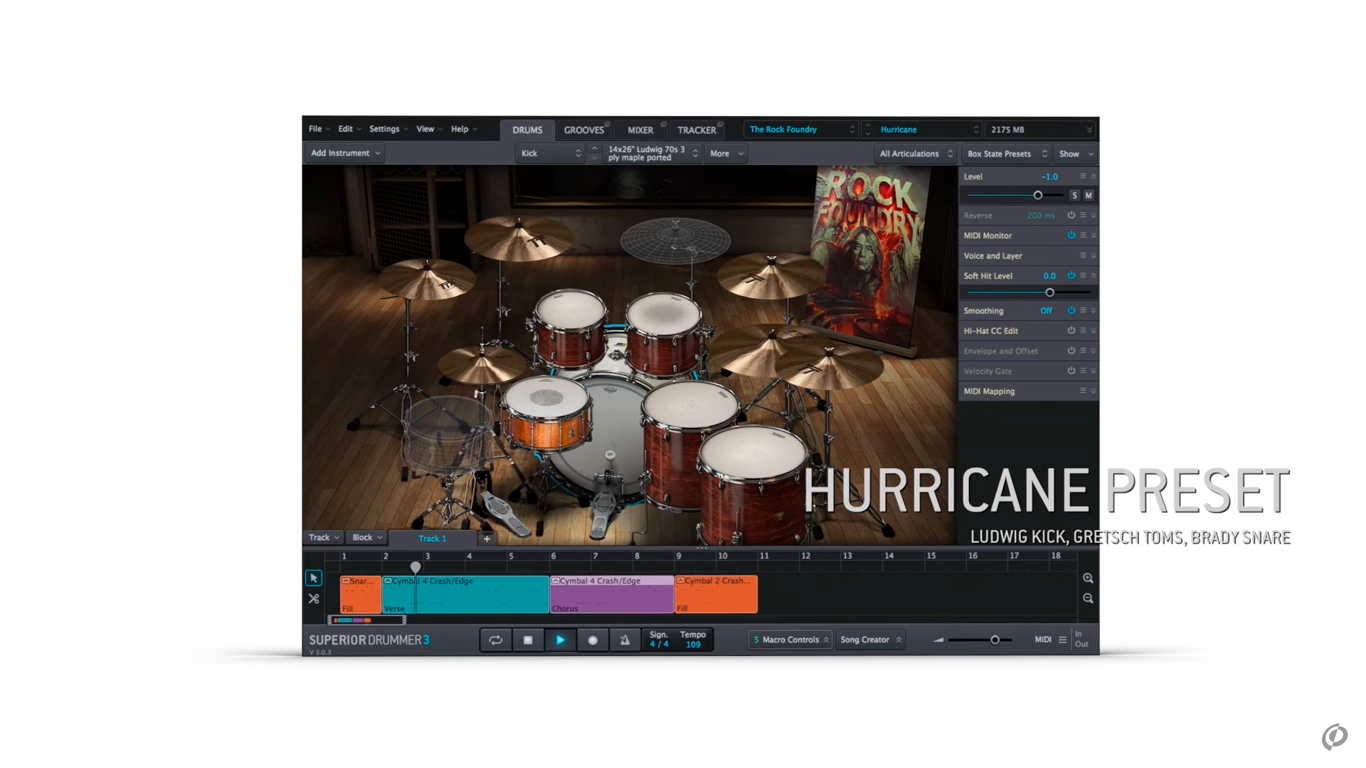Zoom in on the song track timeline

coord(1088,578)
